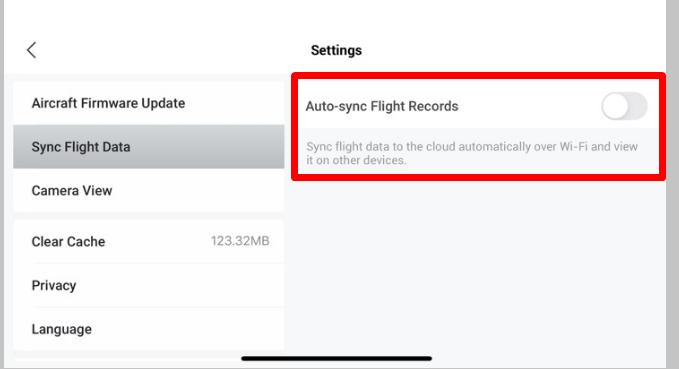The width and height of the screenshot is (679, 369).
Task: Tap the words "it on other devices"
Action: [x=356, y=160]
